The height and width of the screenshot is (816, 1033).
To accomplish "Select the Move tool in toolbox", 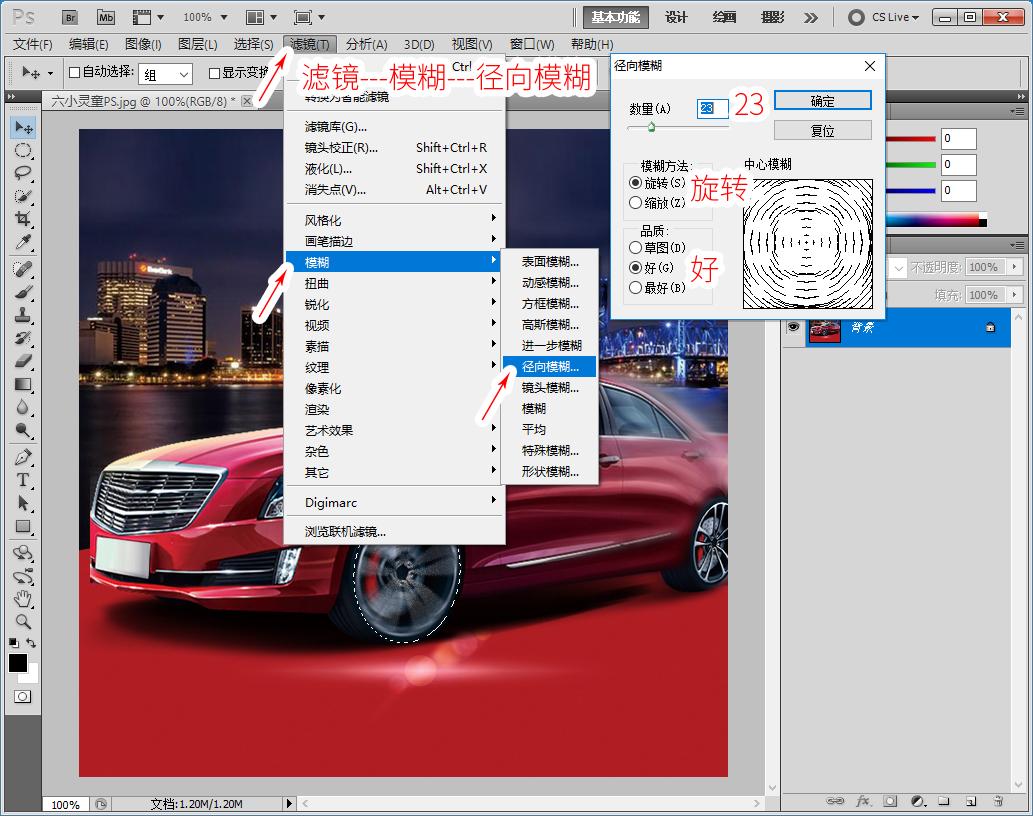I will (23, 127).
